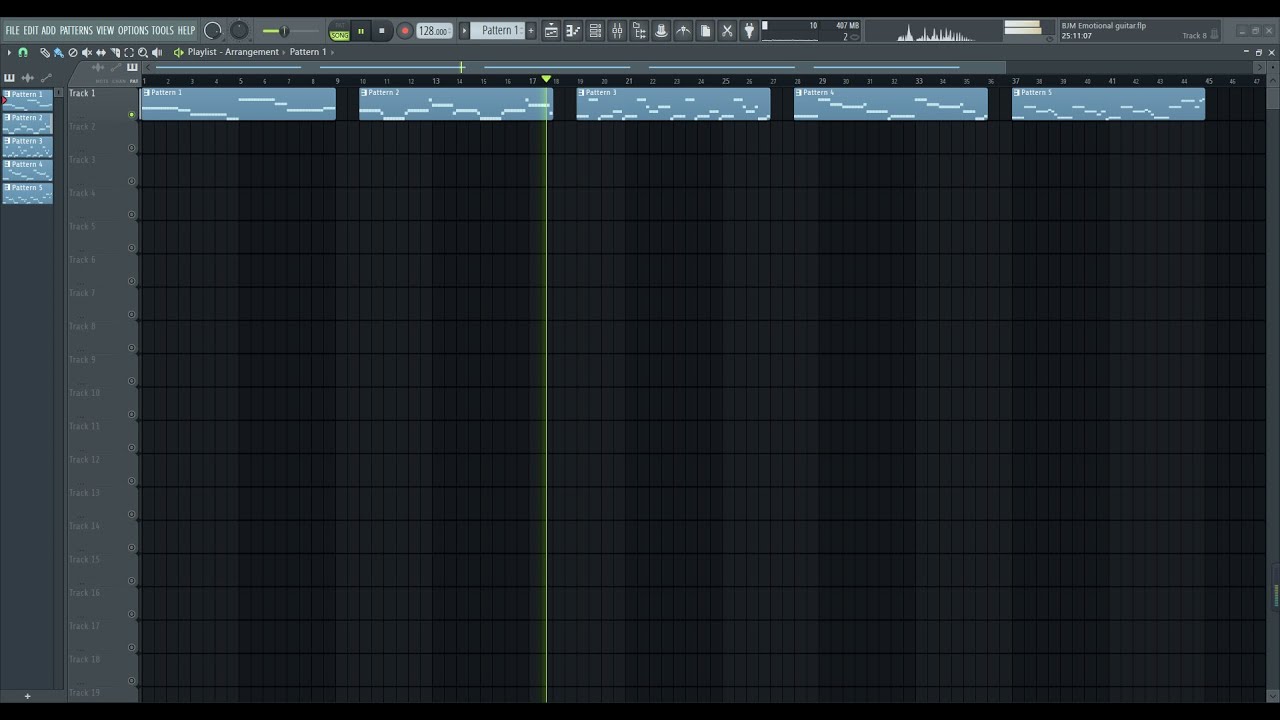1280x720 pixels.
Task: Add new pattern with plus button
Action: [531, 31]
